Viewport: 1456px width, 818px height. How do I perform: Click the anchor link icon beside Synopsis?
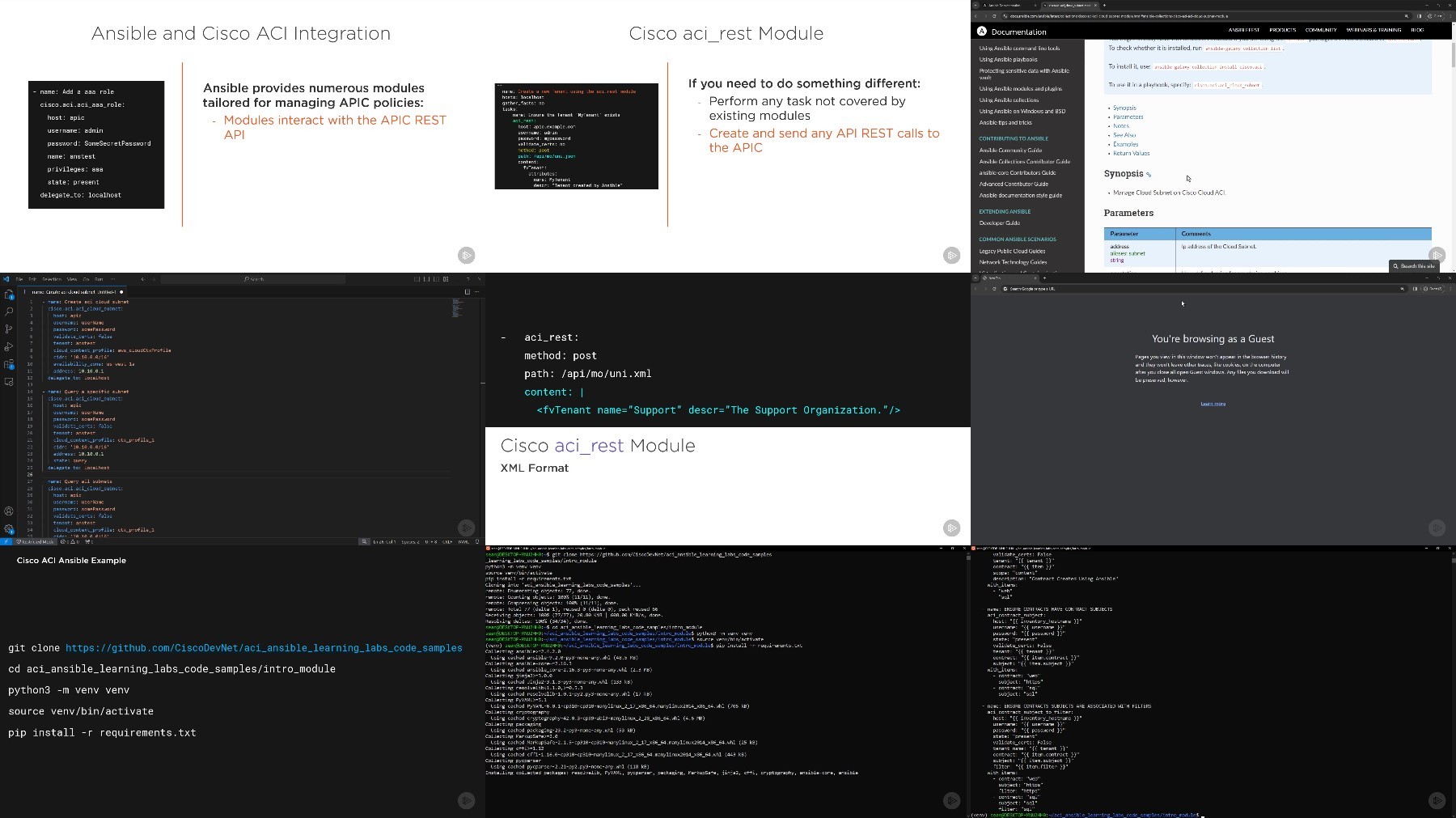tap(1149, 175)
